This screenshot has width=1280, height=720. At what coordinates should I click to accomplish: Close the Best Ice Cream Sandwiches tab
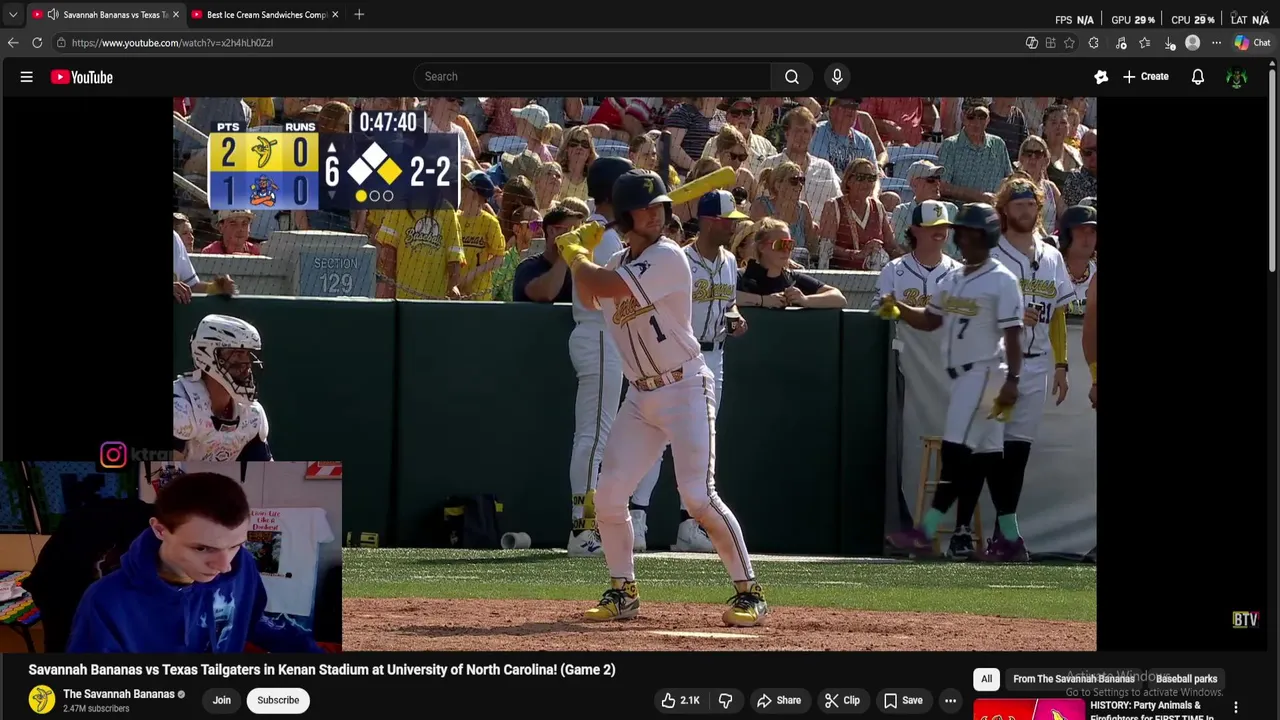335,15
